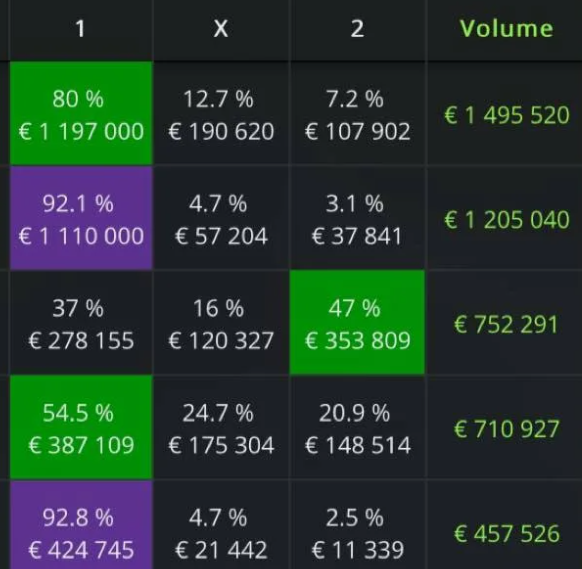Open the 12.7 % draw cell
Image resolution: width=582 pixels, height=569 pixels.
(221, 113)
